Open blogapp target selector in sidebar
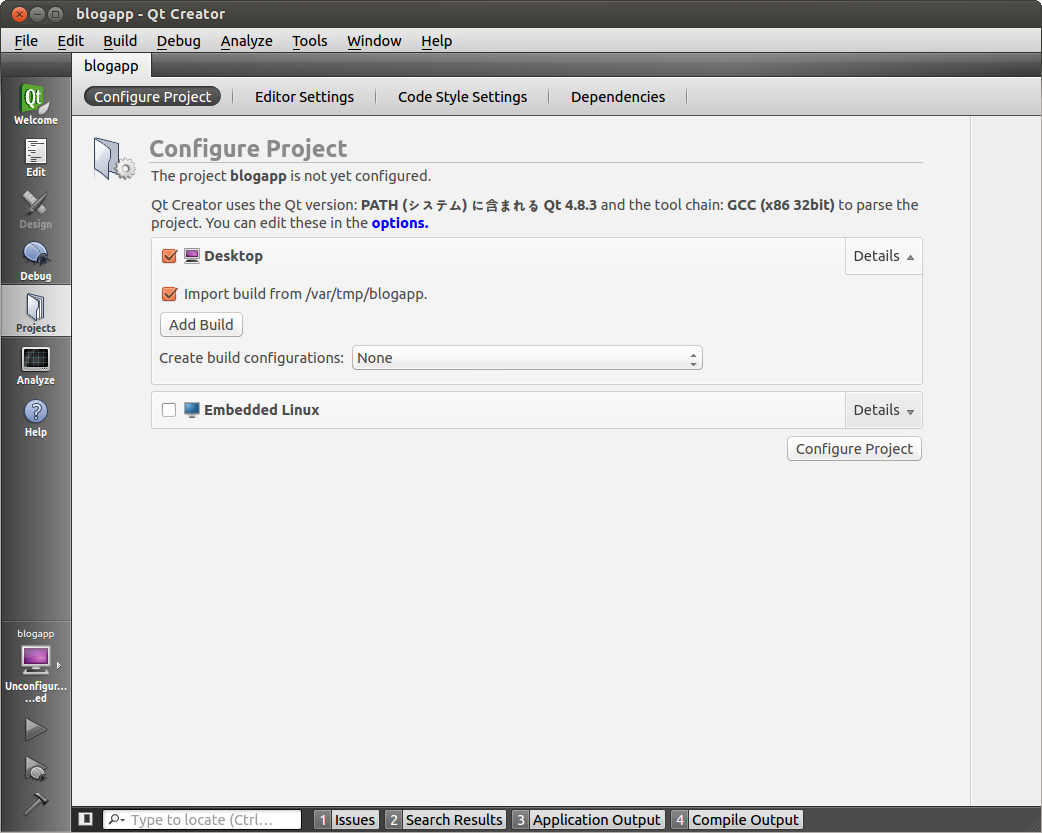 (x=35, y=665)
